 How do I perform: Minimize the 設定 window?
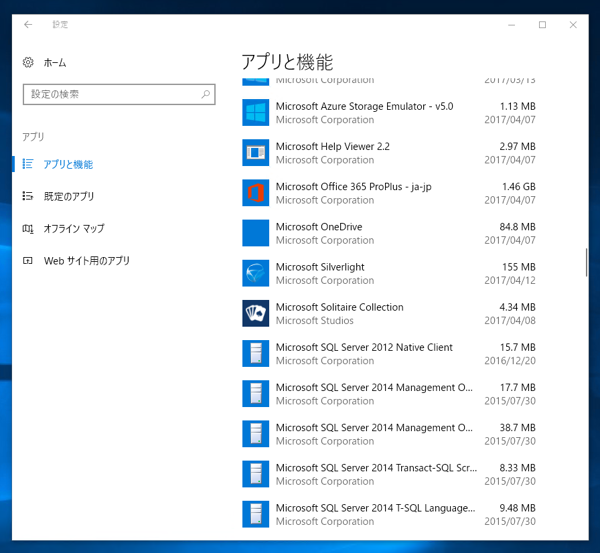tap(512, 25)
